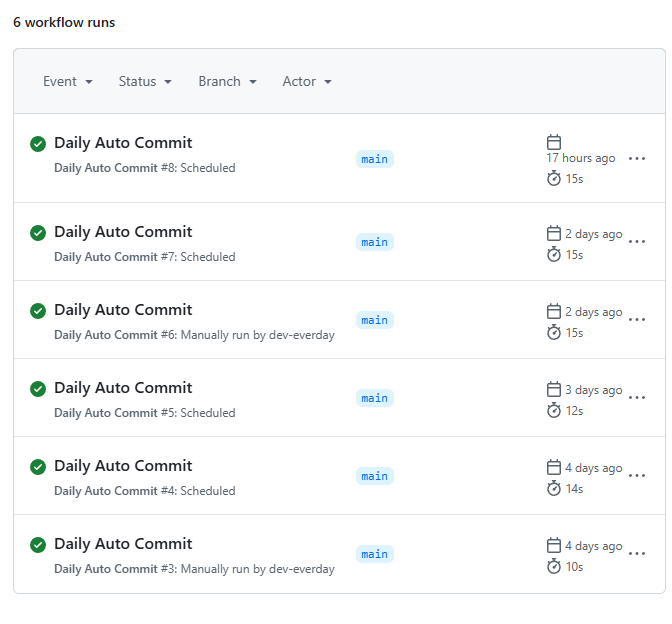Click main branch label on run #4
Image resolution: width=672 pixels, height=624 pixels.
[x=375, y=476]
